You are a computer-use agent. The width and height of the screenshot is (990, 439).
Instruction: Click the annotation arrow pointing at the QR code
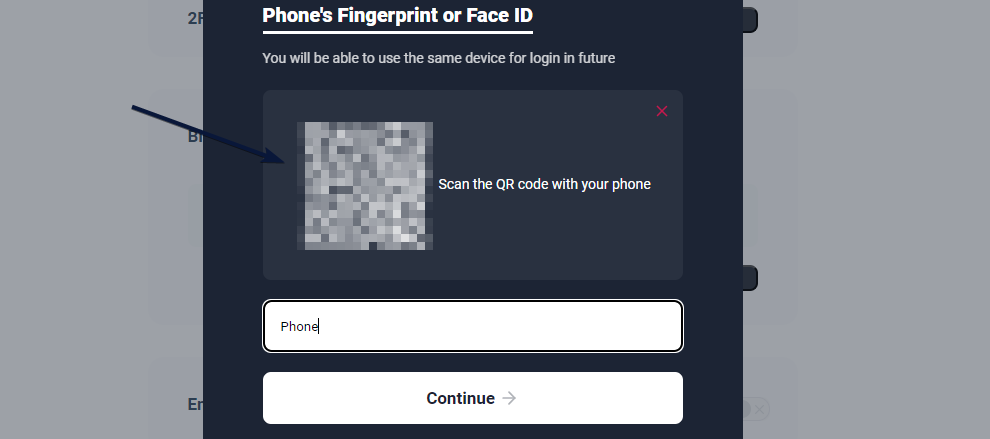pos(210,133)
